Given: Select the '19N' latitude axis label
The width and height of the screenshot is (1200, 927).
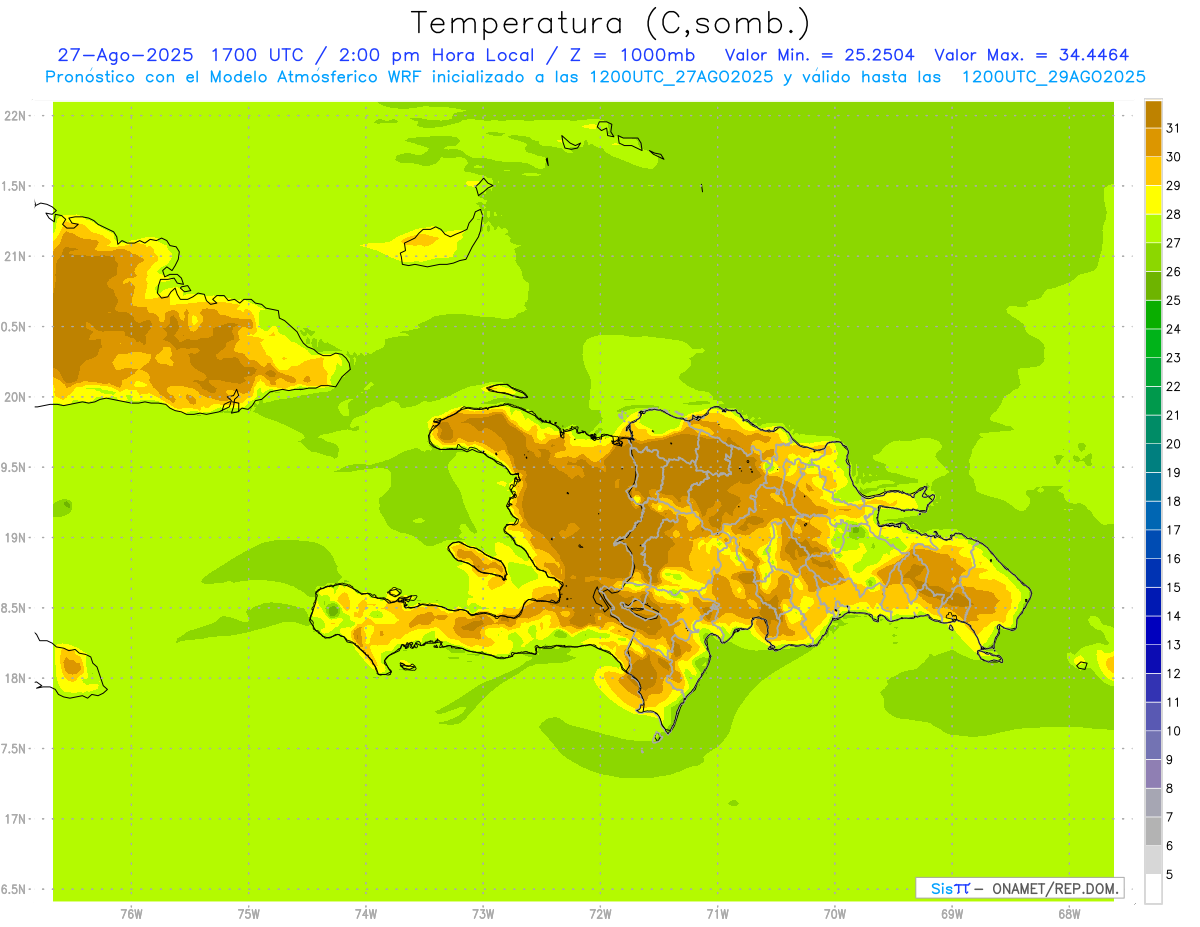Looking at the screenshot, I should point(15,538).
